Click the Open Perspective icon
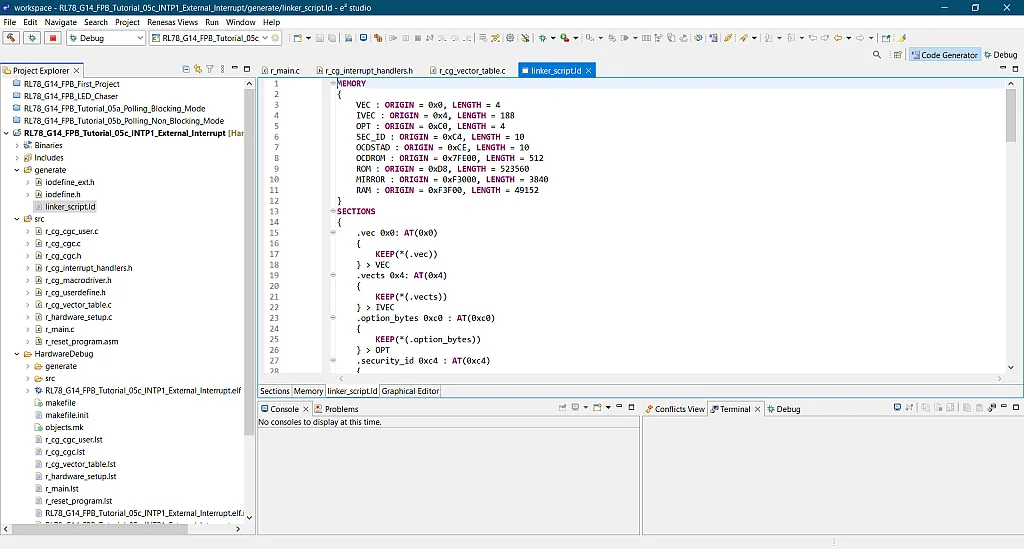The image size is (1024, 549). 897,55
